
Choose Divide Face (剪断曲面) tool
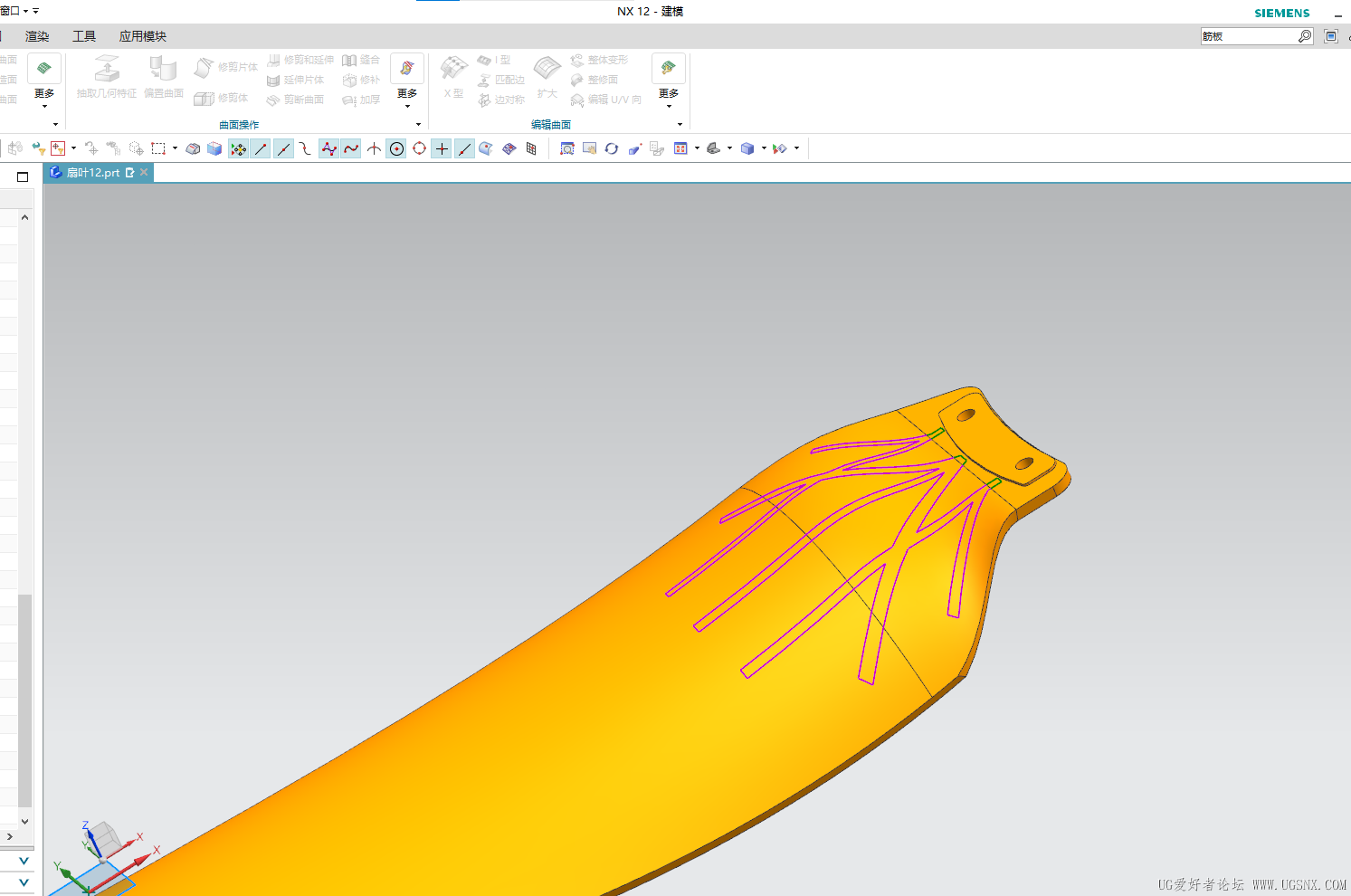[295, 100]
